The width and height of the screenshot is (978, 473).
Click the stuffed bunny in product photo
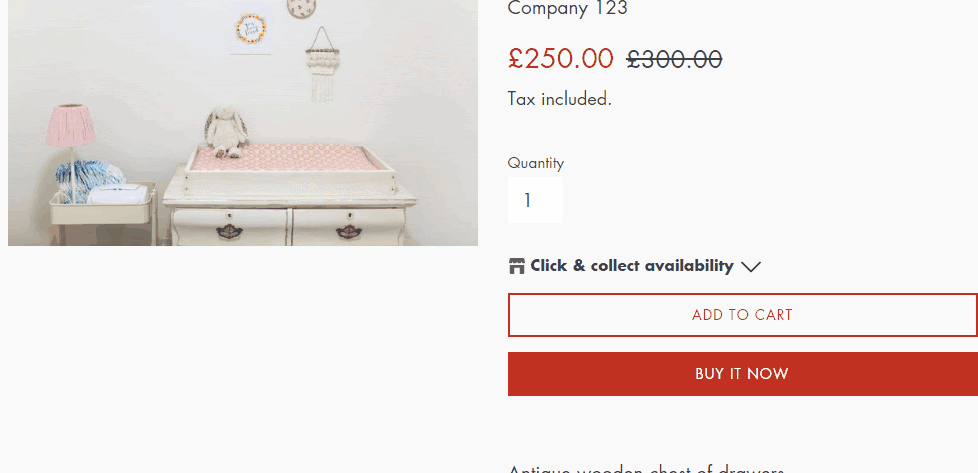coord(225,132)
